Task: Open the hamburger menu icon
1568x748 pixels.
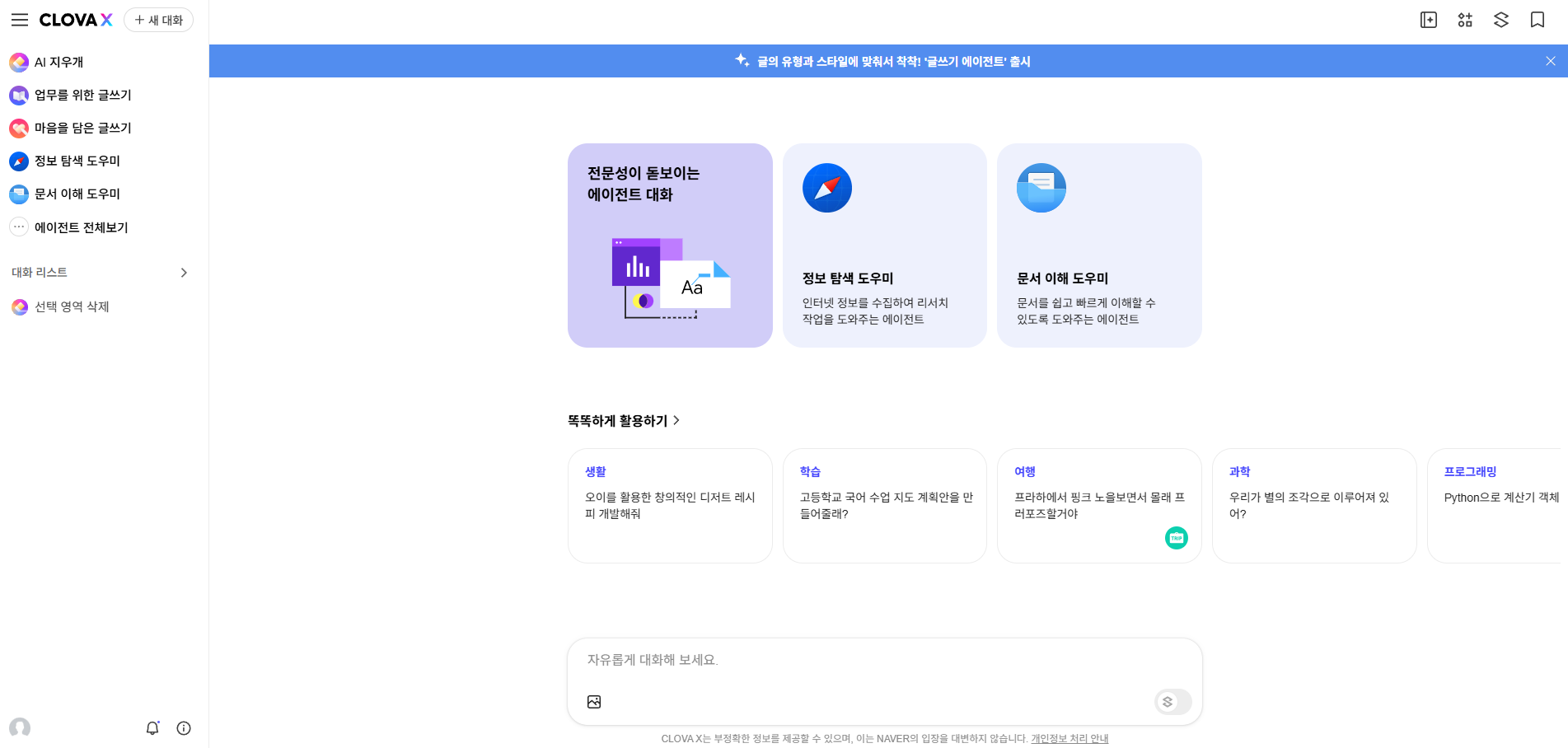Action: (x=20, y=20)
